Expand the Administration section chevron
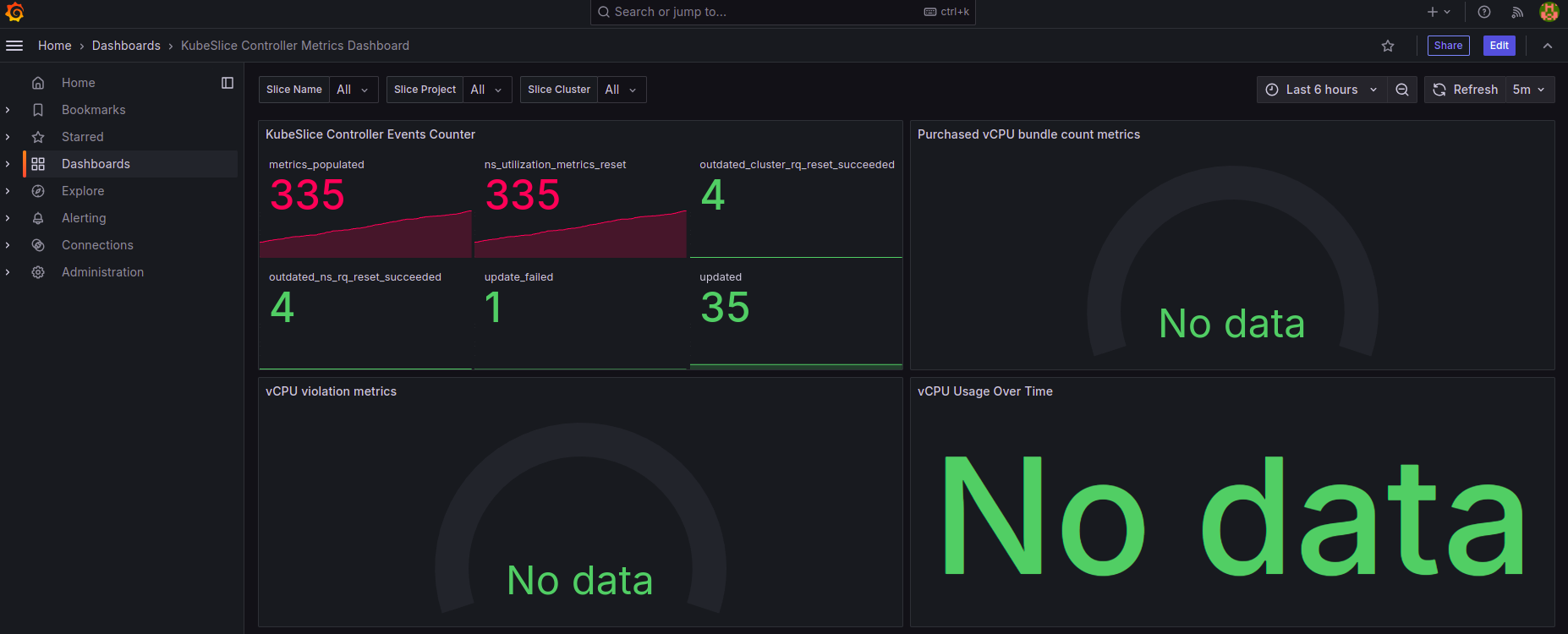The image size is (1568, 634). (x=8, y=272)
